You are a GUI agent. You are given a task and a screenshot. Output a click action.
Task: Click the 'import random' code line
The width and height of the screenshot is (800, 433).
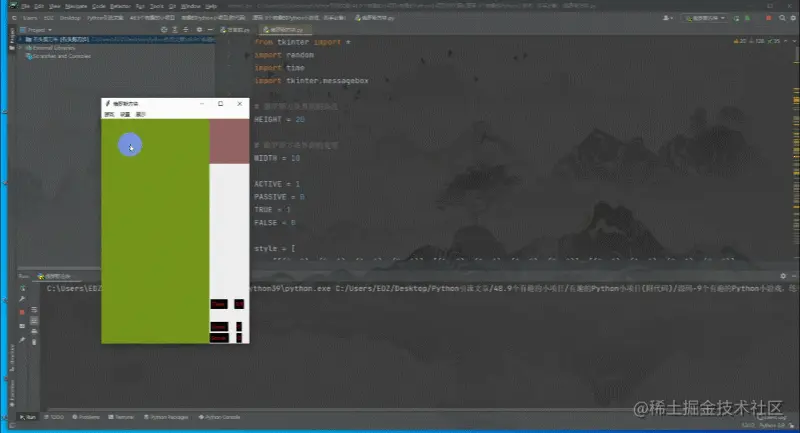[284, 55]
